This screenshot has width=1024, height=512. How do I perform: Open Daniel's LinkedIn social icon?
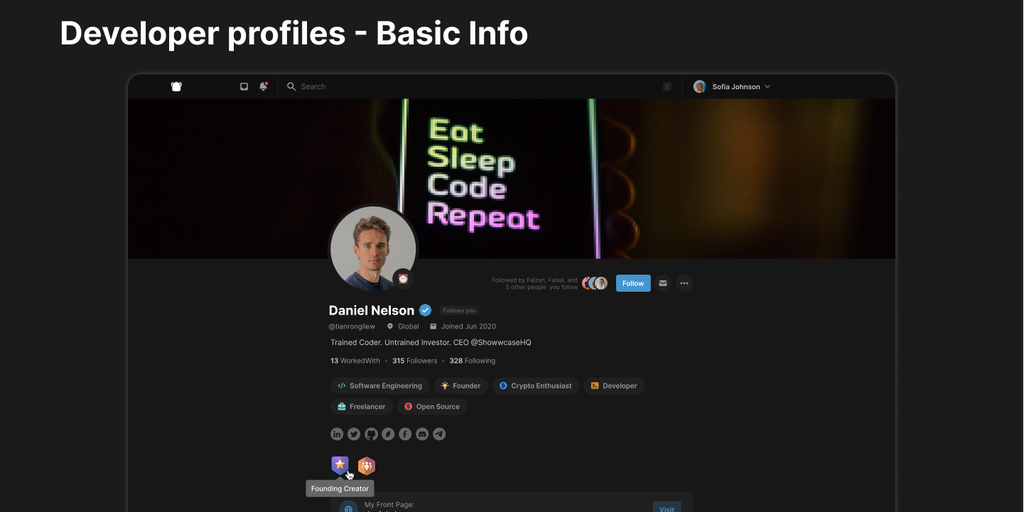pos(337,434)
